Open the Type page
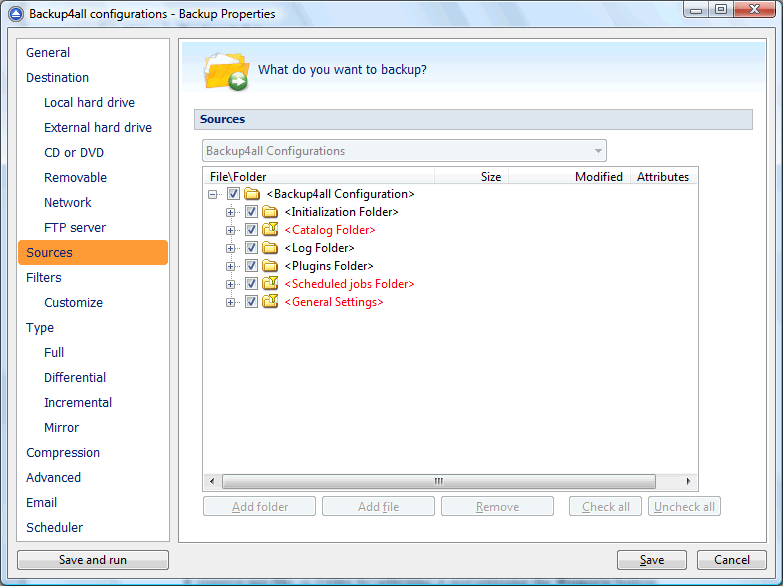The image size is (783, 586). (40, 327)
